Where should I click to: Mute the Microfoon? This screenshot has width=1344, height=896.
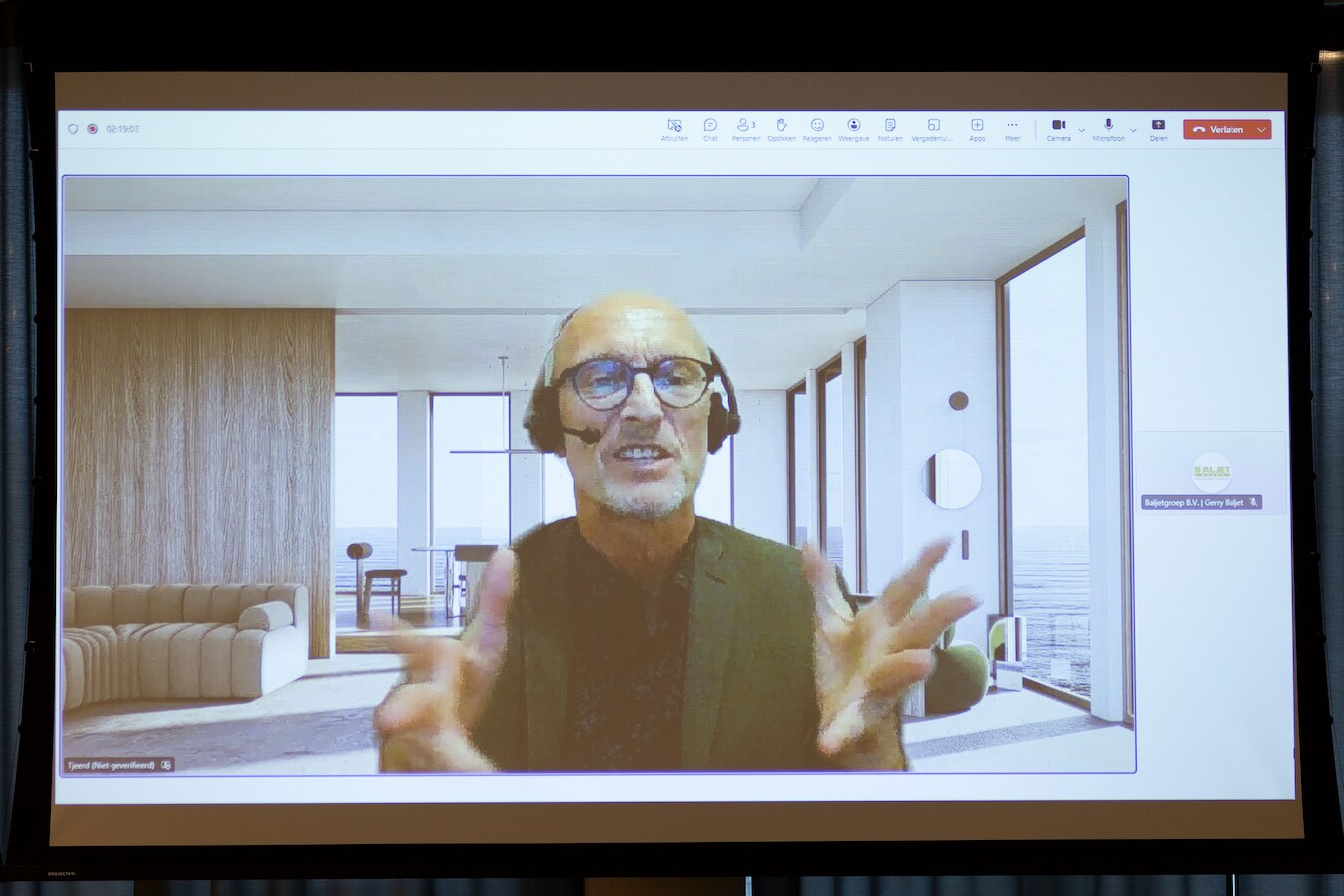tap(1108, 127)
